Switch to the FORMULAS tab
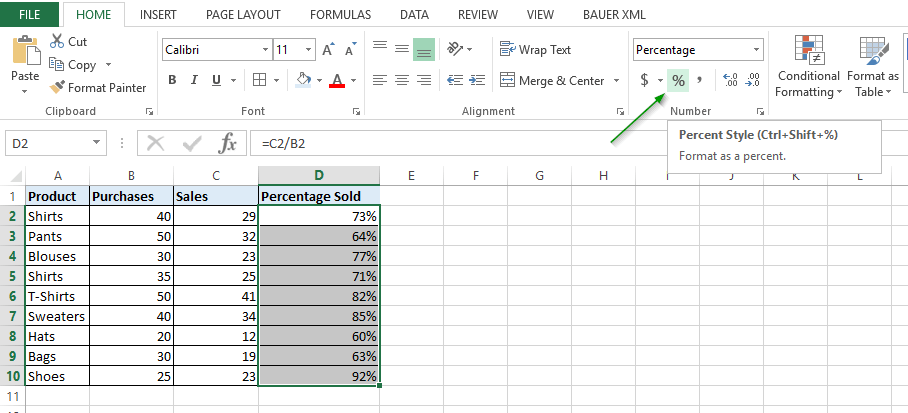The height and width of the screenshot is (413, 908). [x=340, y=15]
